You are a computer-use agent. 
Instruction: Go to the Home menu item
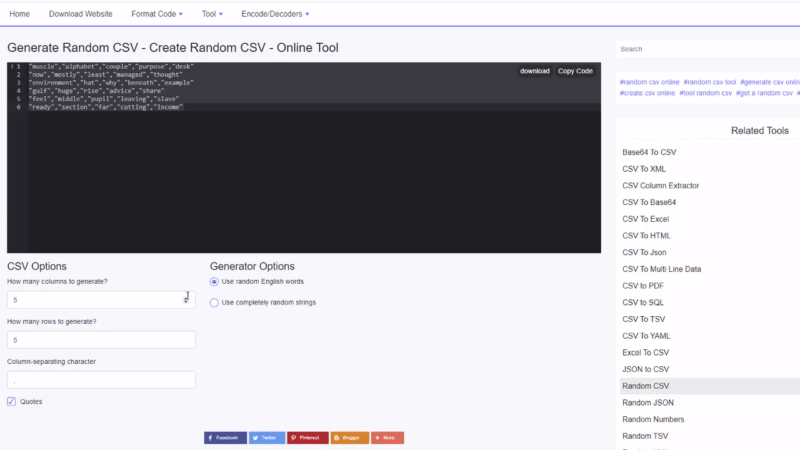click(x=19, y=14)
